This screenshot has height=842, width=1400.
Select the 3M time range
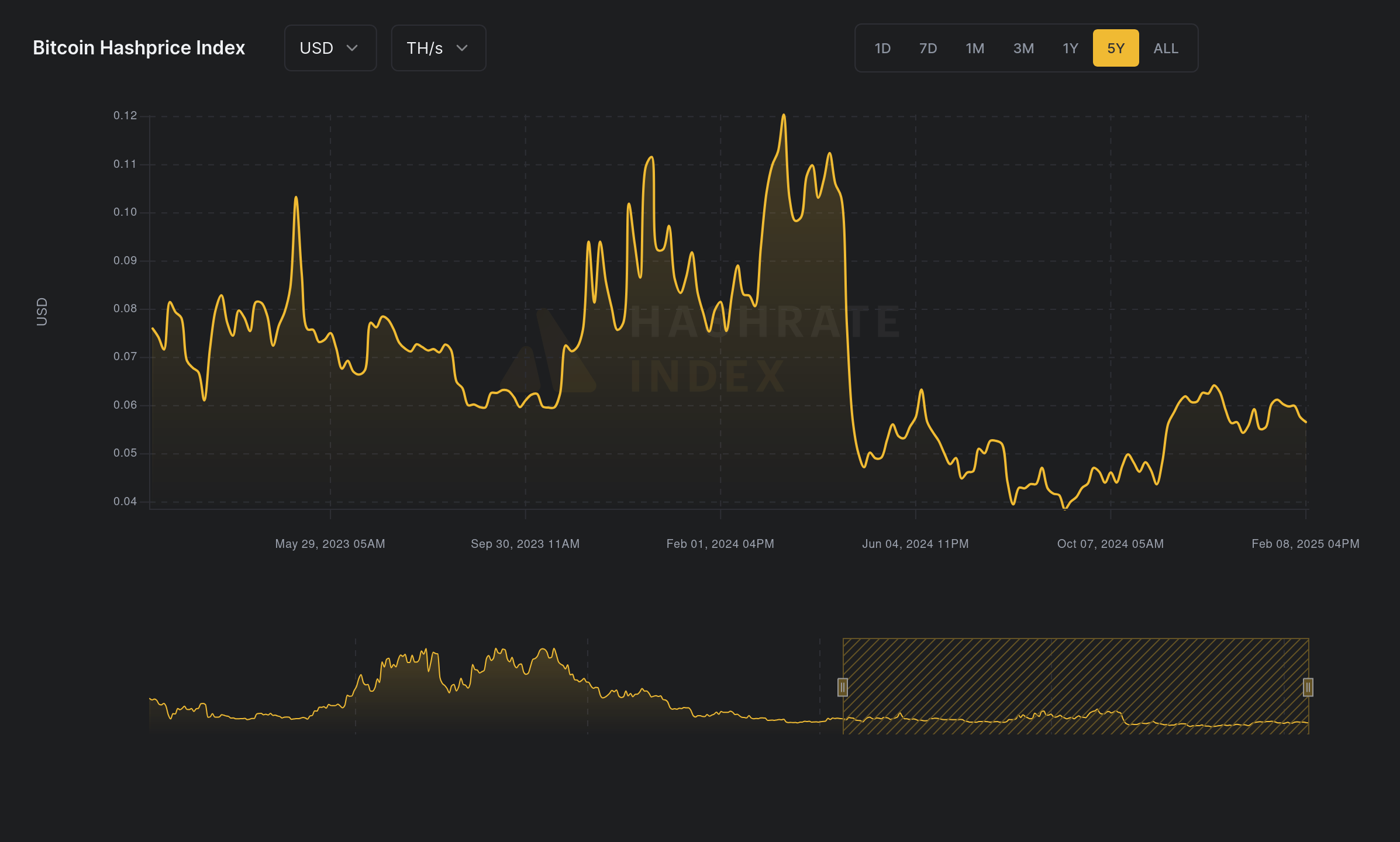coord(1023,48)
